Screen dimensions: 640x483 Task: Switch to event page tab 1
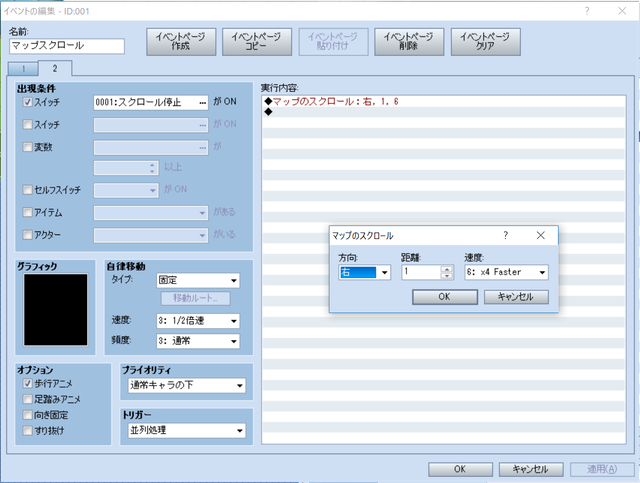point(23,69)
